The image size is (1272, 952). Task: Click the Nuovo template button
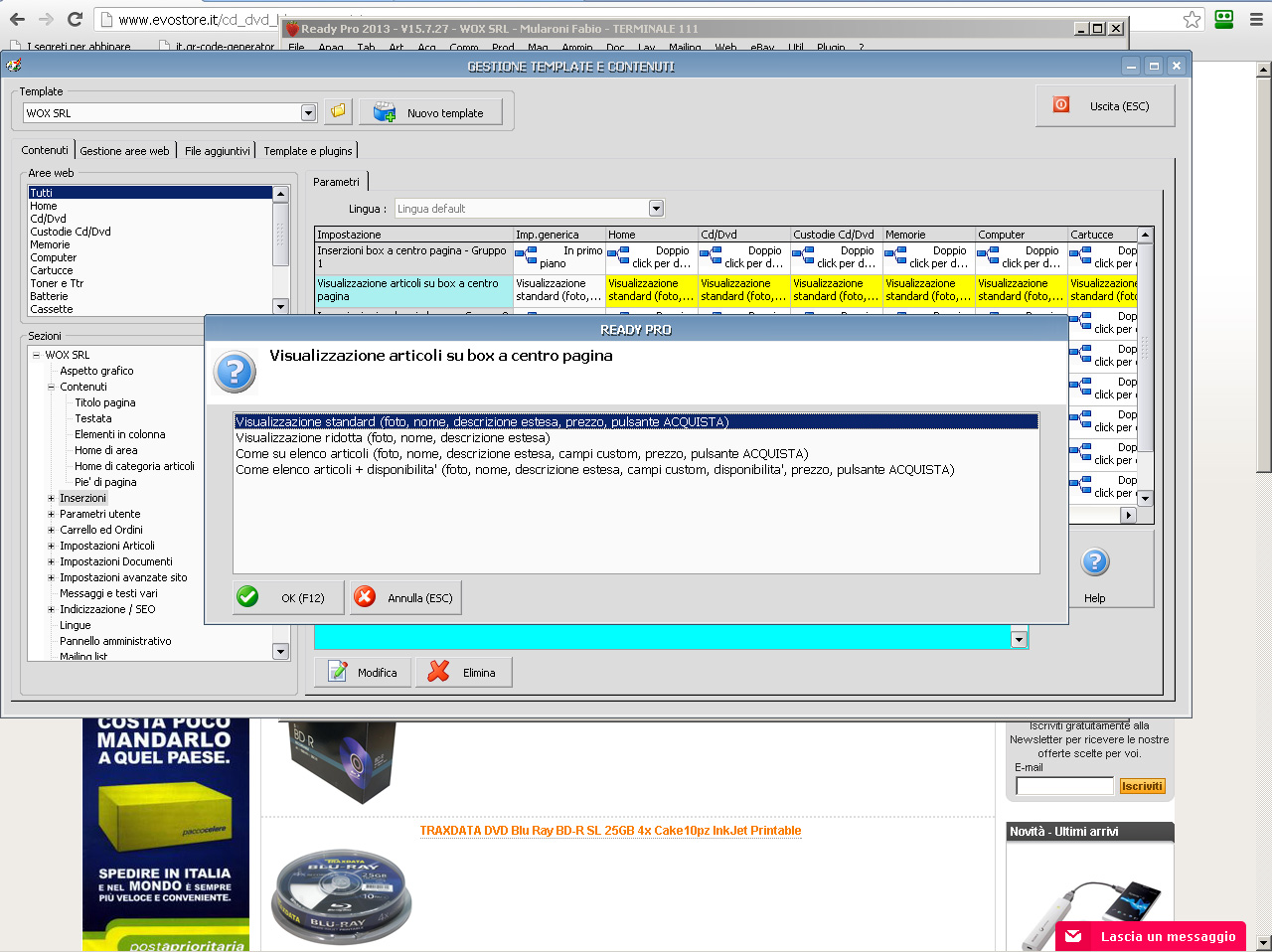431,112
